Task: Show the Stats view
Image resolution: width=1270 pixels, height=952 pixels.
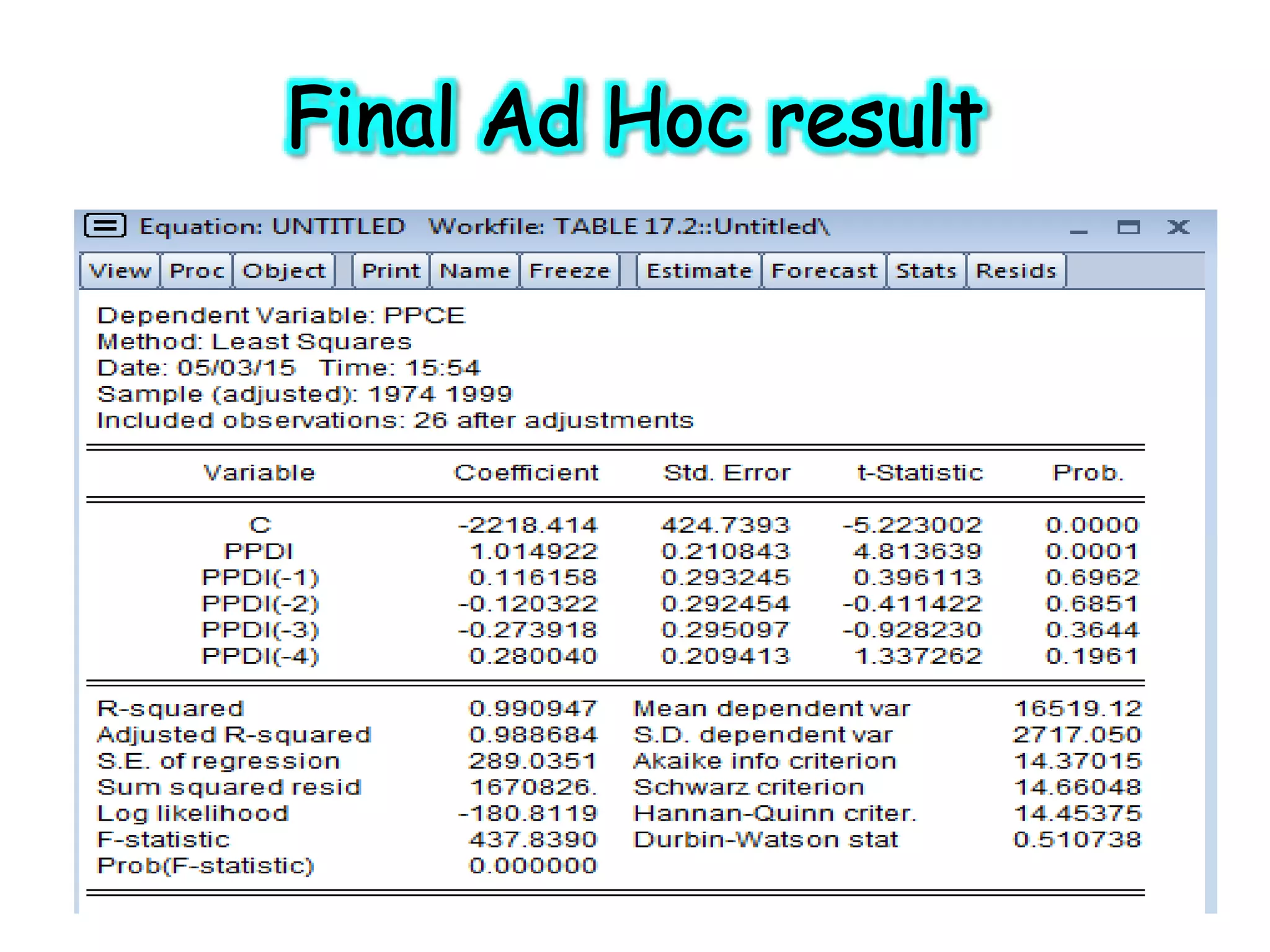Action: tap(926, 271)
